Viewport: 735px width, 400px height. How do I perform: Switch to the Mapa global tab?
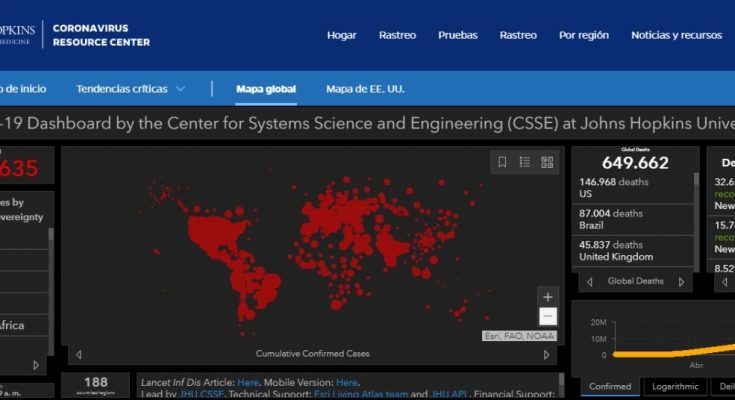click(x=266, y=89)
